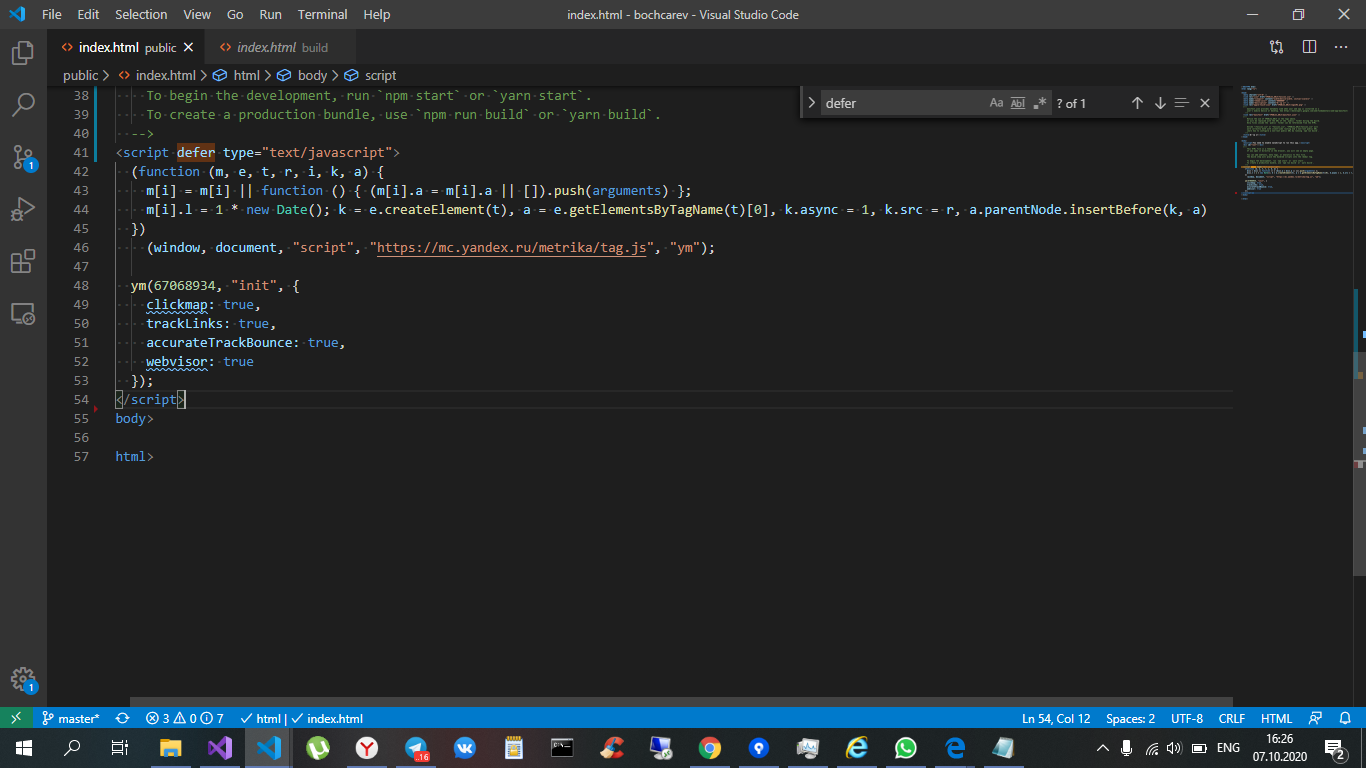The image size is (1366, 768).
Task: Click the html check in status bar
Action: pyautogui.click(x=261, y=718)
